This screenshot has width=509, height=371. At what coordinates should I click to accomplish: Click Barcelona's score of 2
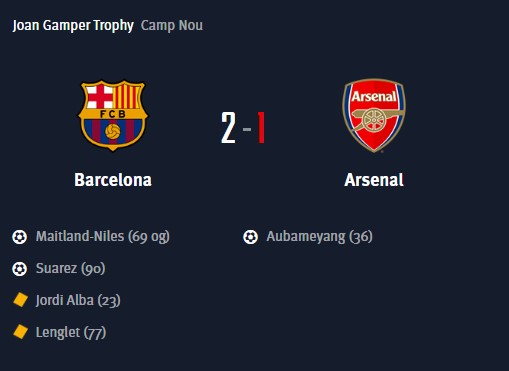229,128
